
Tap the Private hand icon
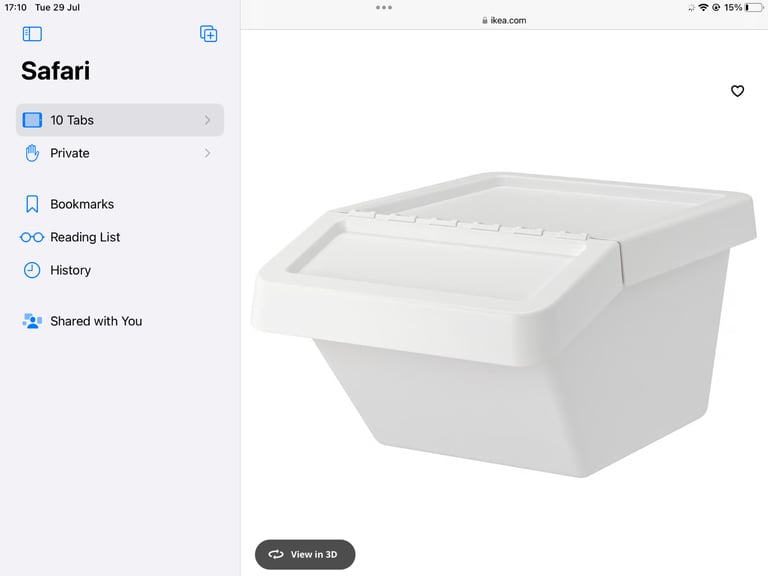(32, 153)
